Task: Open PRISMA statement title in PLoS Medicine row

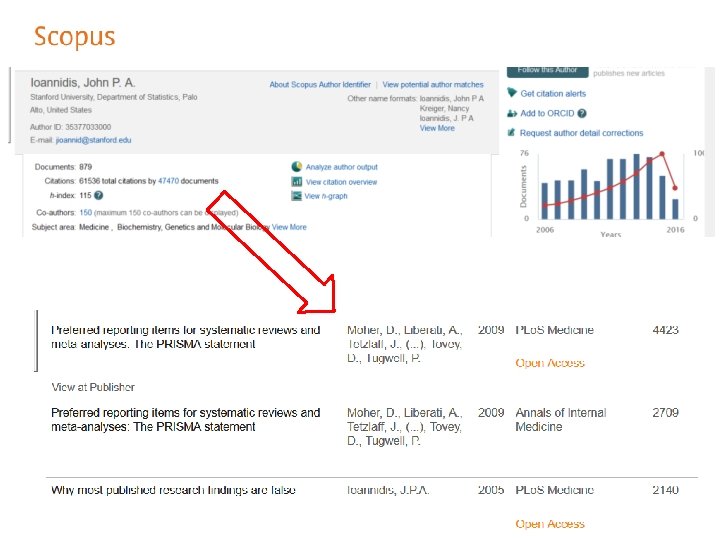Action: tap(186, 337)
